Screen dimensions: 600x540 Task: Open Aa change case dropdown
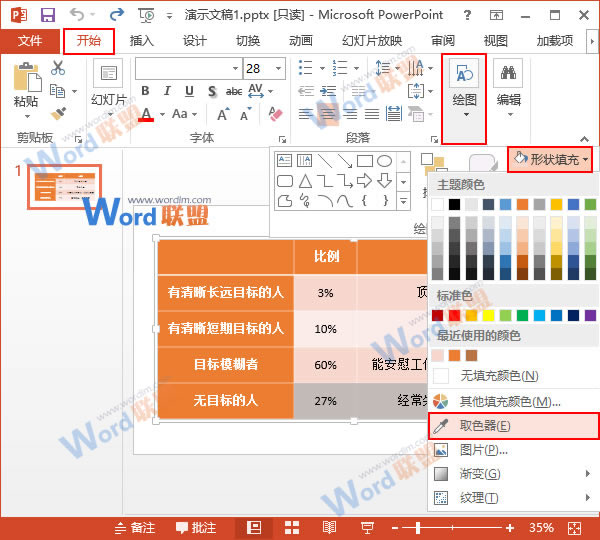coord(184,114)
